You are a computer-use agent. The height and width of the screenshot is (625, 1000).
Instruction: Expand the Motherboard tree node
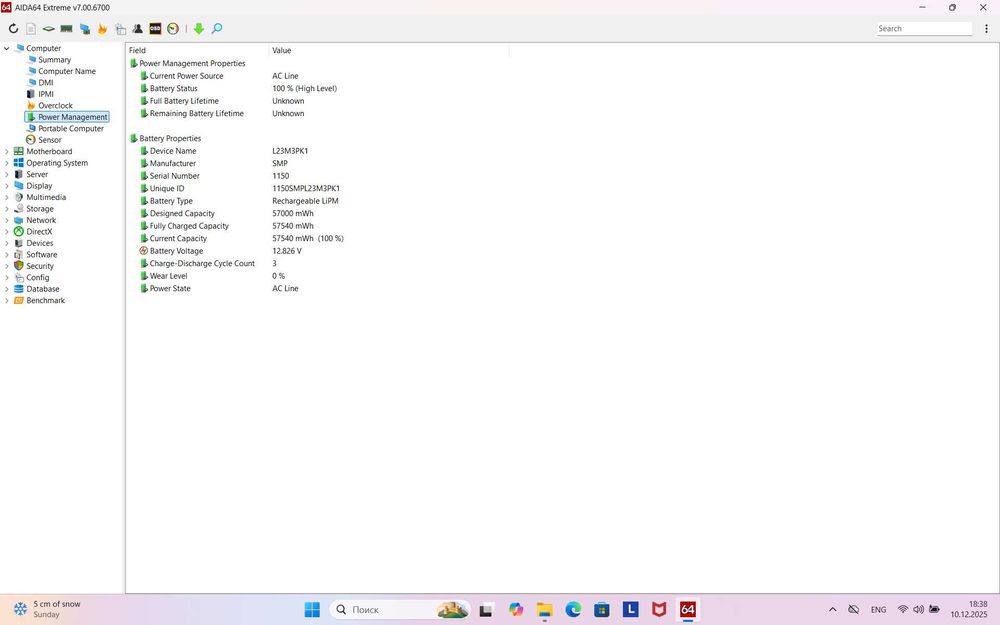(6, 152)
